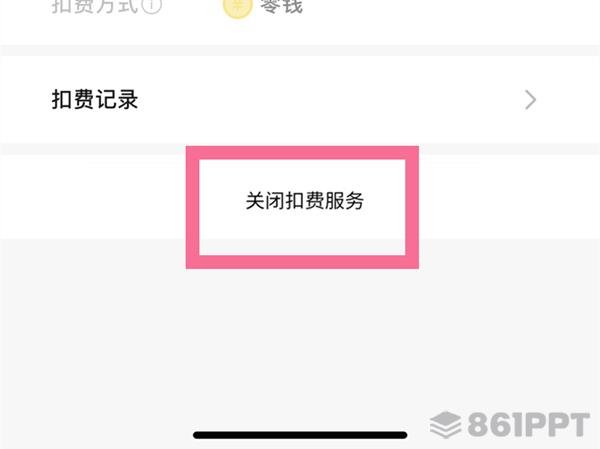Tap the black home indicator bar

pyautogui.click(x=300, y=435)
